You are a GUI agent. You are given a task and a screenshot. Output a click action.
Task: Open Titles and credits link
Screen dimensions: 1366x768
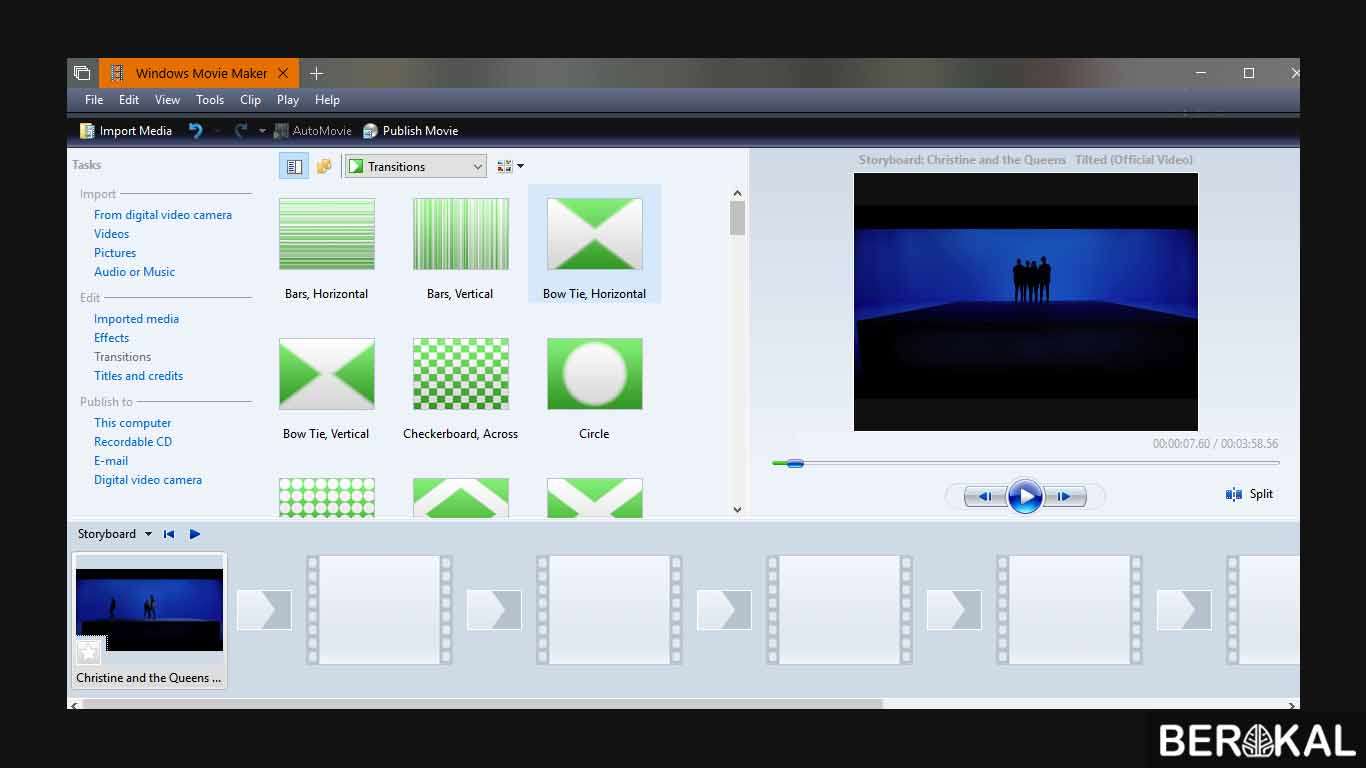138,375
